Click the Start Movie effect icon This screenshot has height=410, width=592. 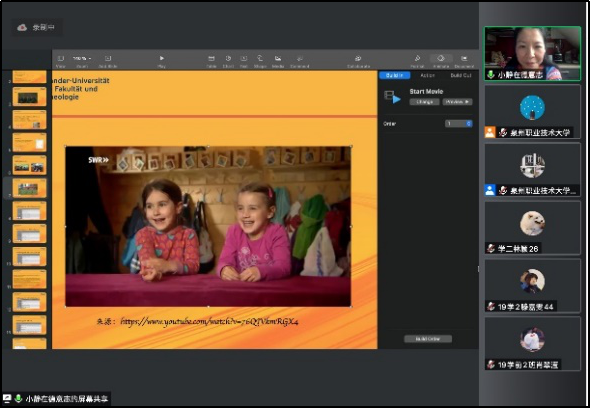pos(392,97)
